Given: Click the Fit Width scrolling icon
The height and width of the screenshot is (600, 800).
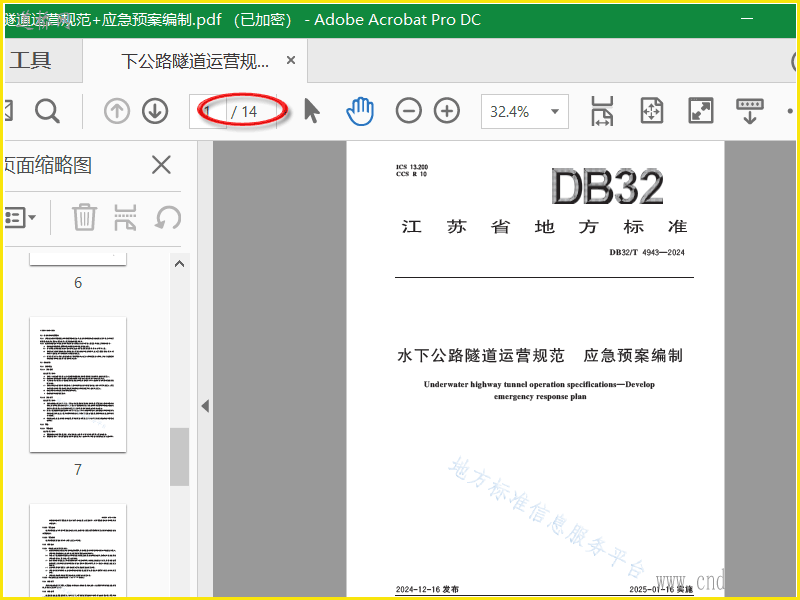Looking at the screenshot, I should pos(602,111).
